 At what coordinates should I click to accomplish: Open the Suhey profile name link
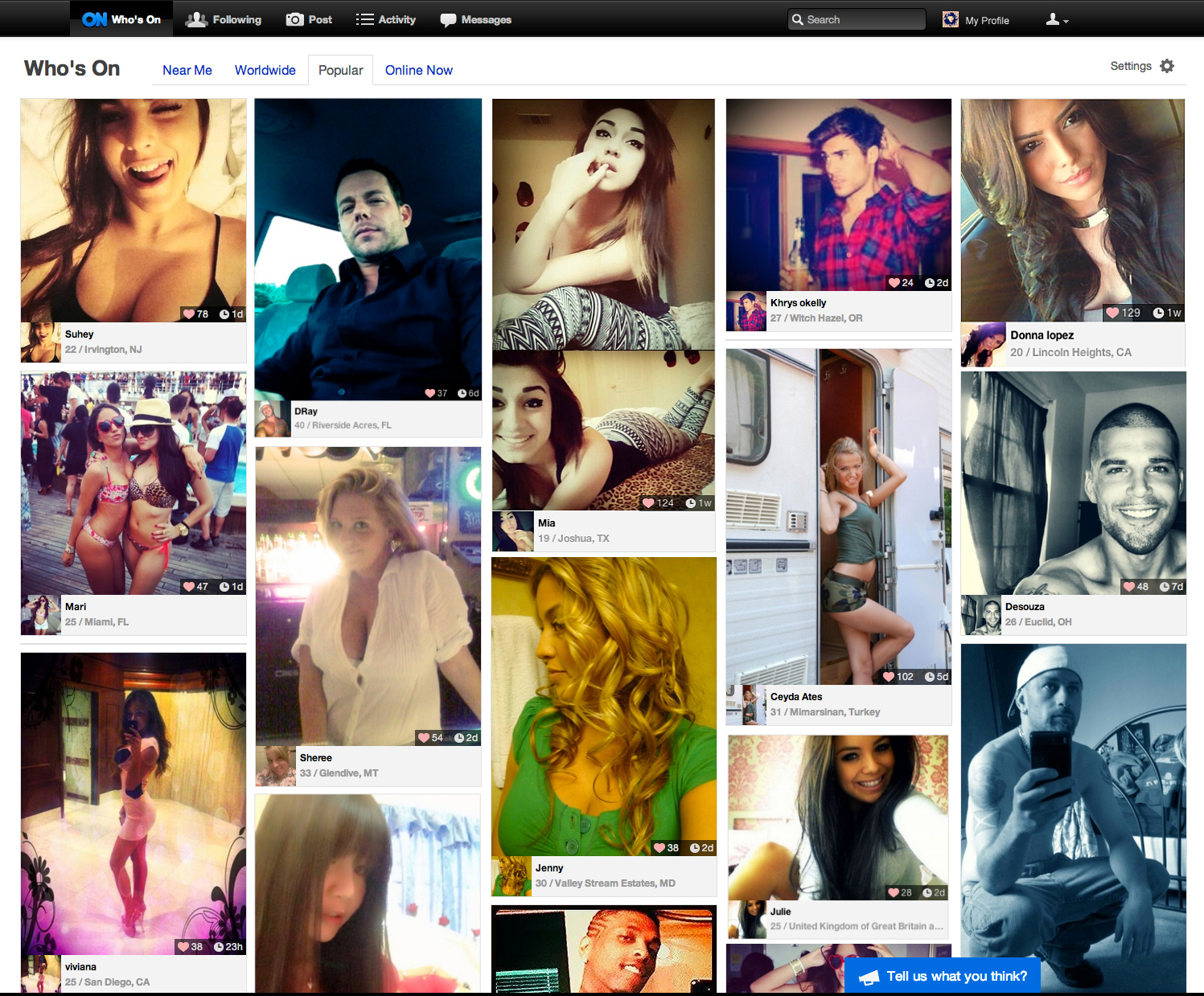coord(80,334)
